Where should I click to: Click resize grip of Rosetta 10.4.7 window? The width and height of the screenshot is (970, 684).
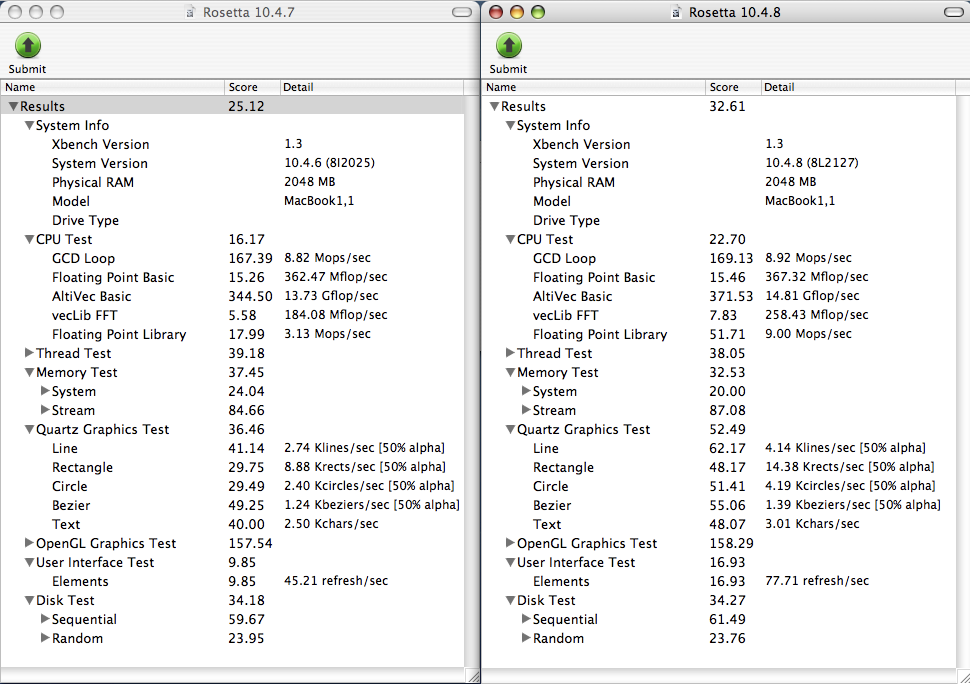473,677
